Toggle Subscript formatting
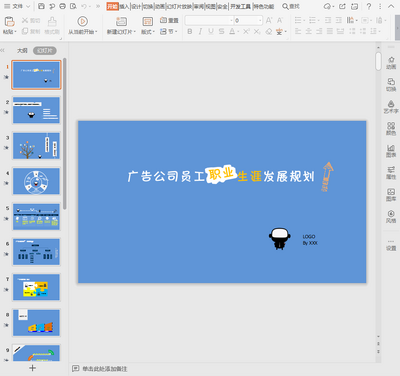 pos(257,31)
